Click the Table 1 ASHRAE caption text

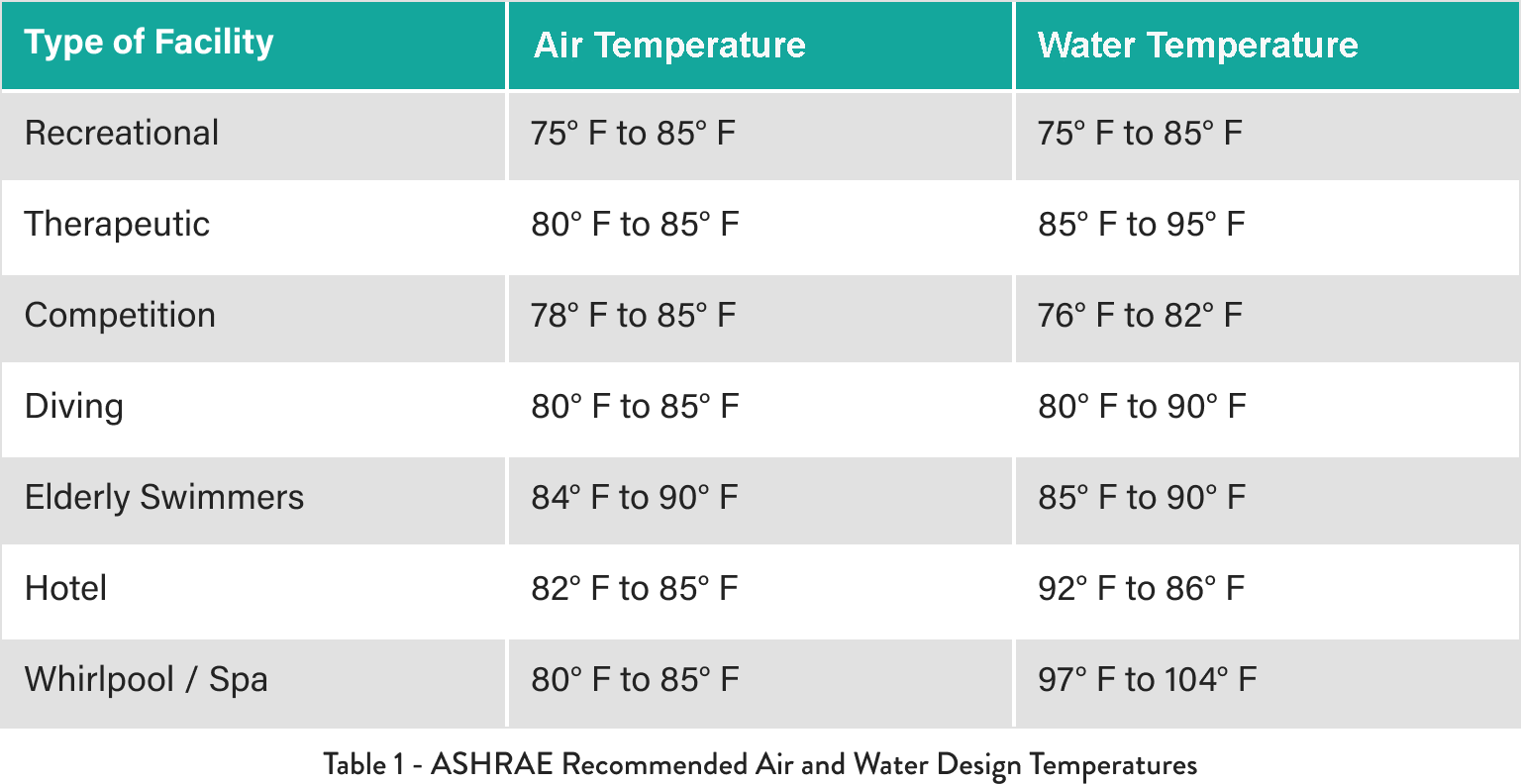click(760, 765)
